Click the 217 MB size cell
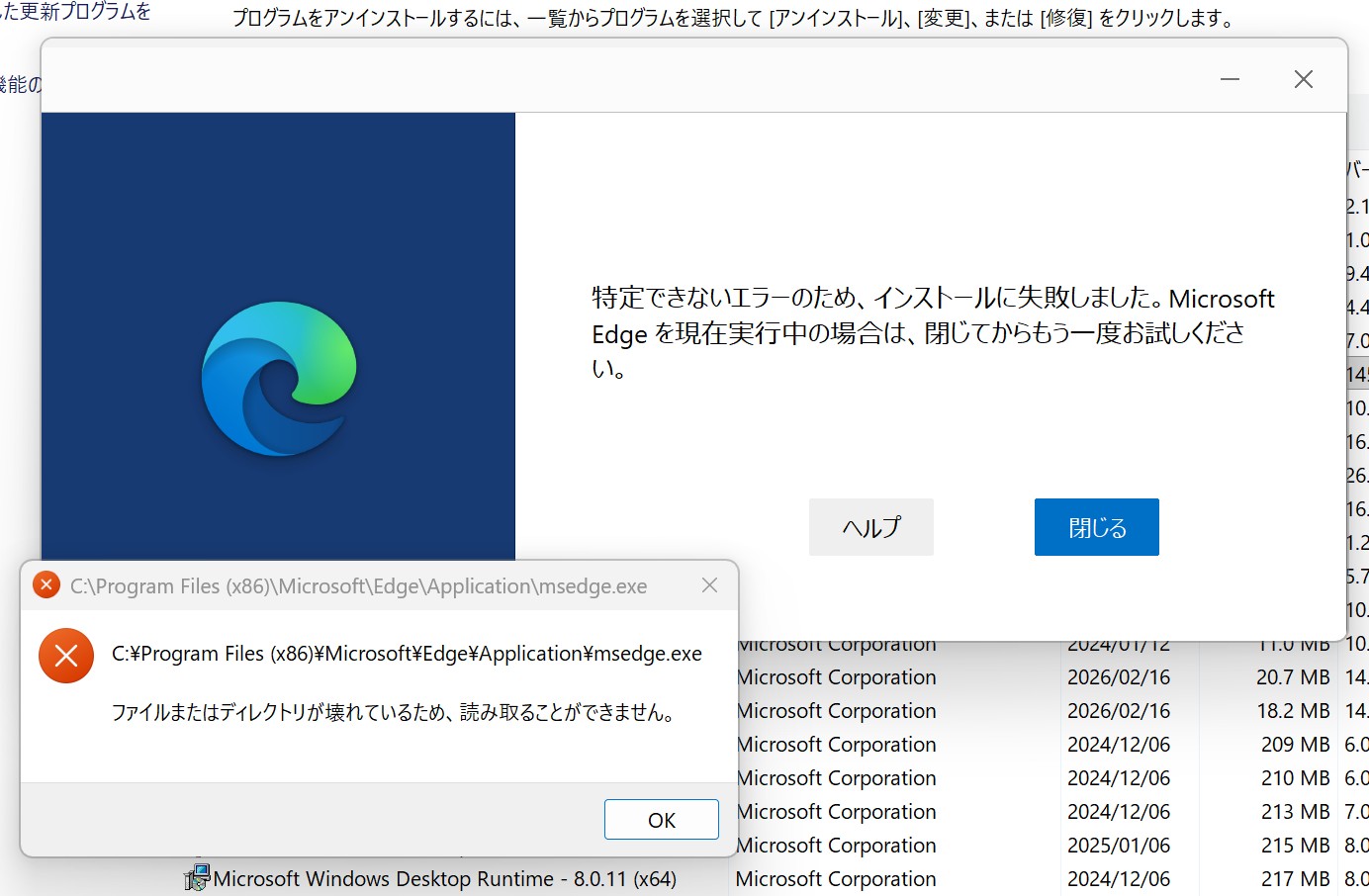This screenshot has height=896, width=1369. 1296,879
